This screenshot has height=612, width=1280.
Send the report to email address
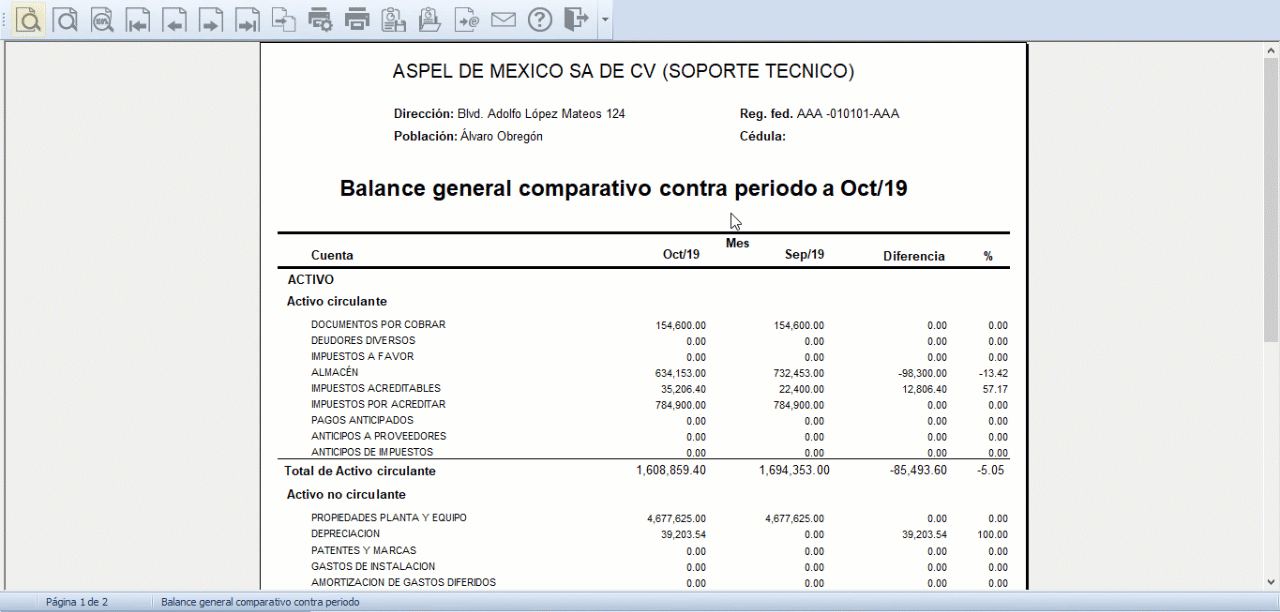pyautogui.click(x=466, y=19)
